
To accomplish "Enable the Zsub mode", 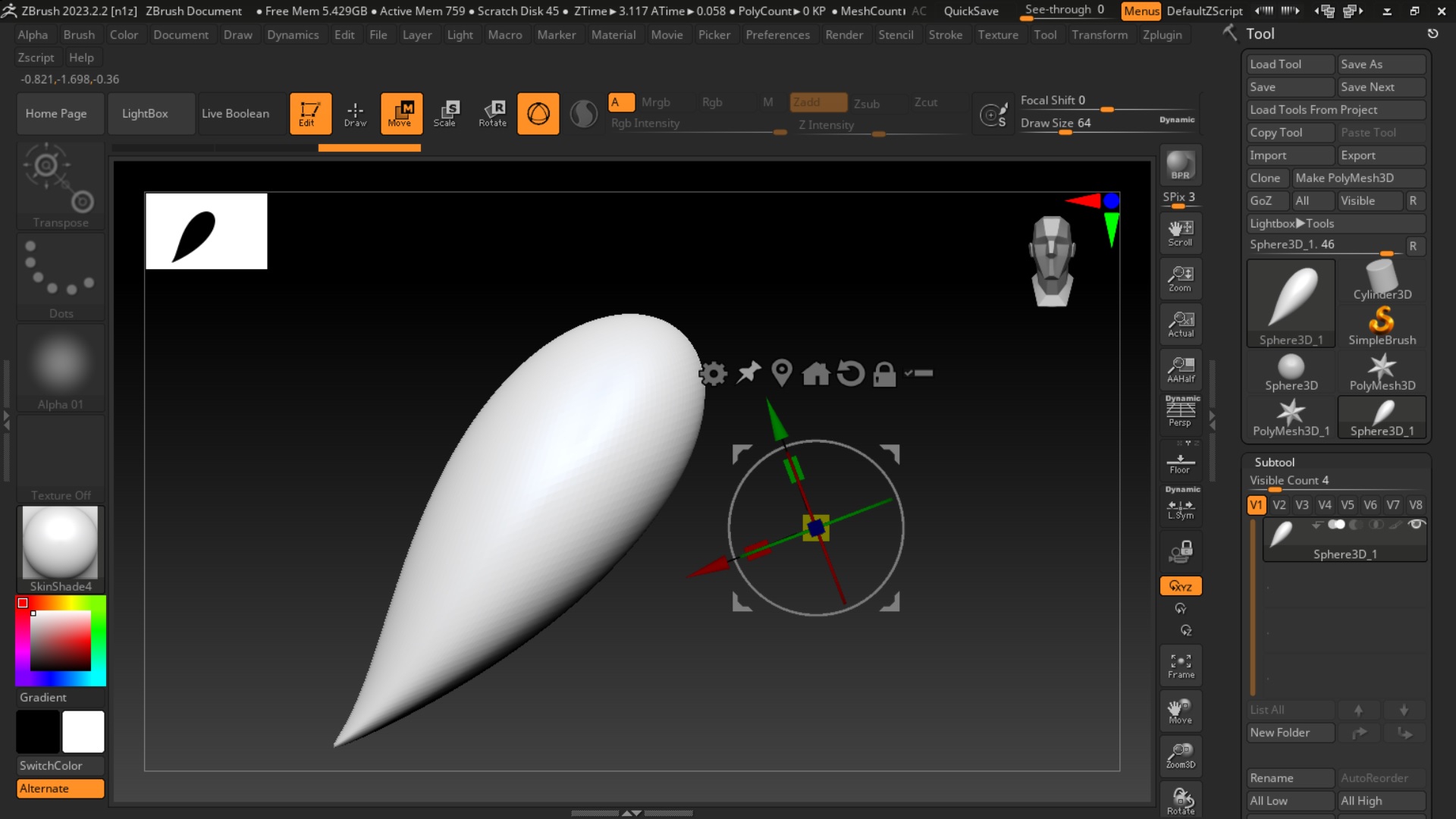I will [x=866, y=103].
